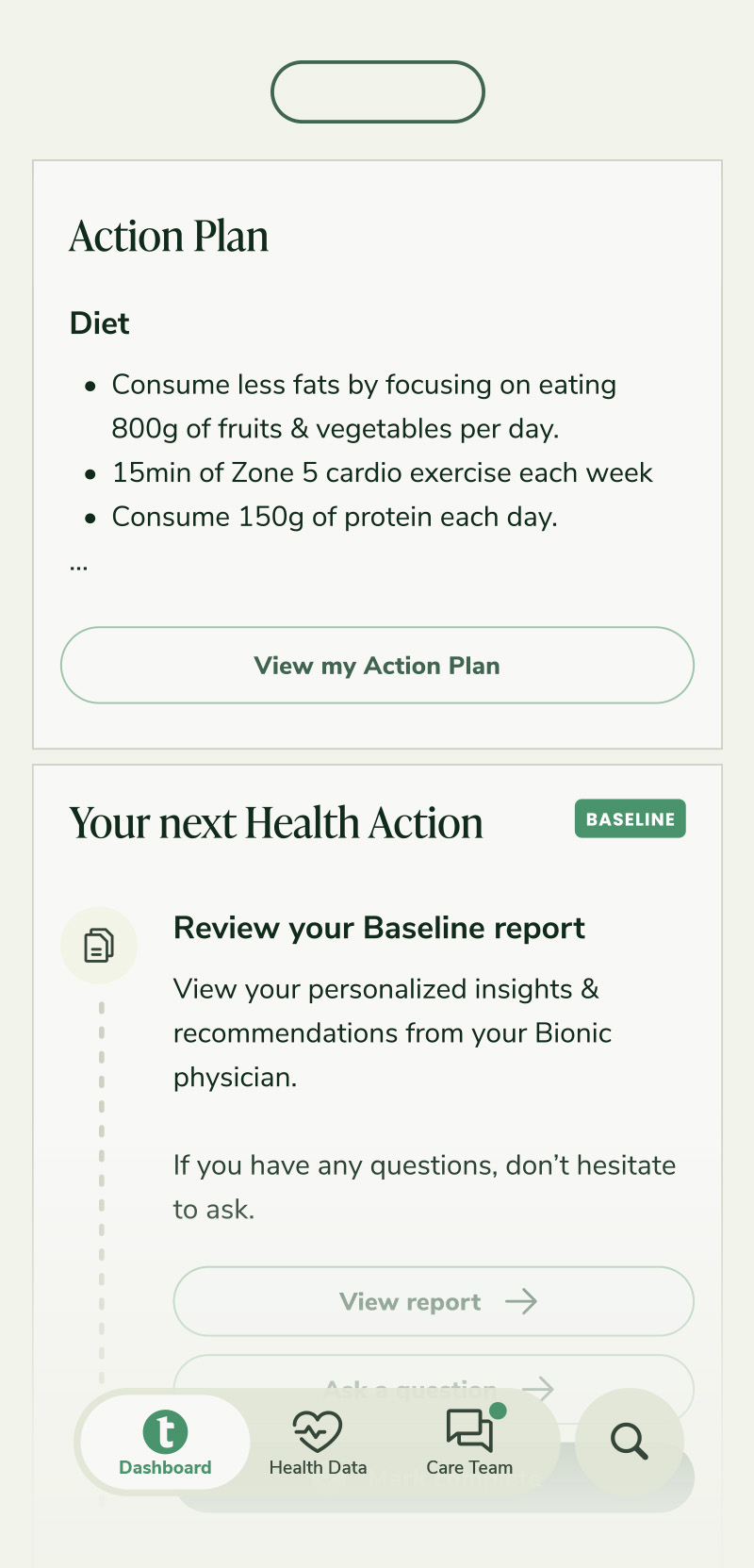Click the arrow inside View report button
Viewport: 754px width, 1568px height.
tap(521, 1302)
